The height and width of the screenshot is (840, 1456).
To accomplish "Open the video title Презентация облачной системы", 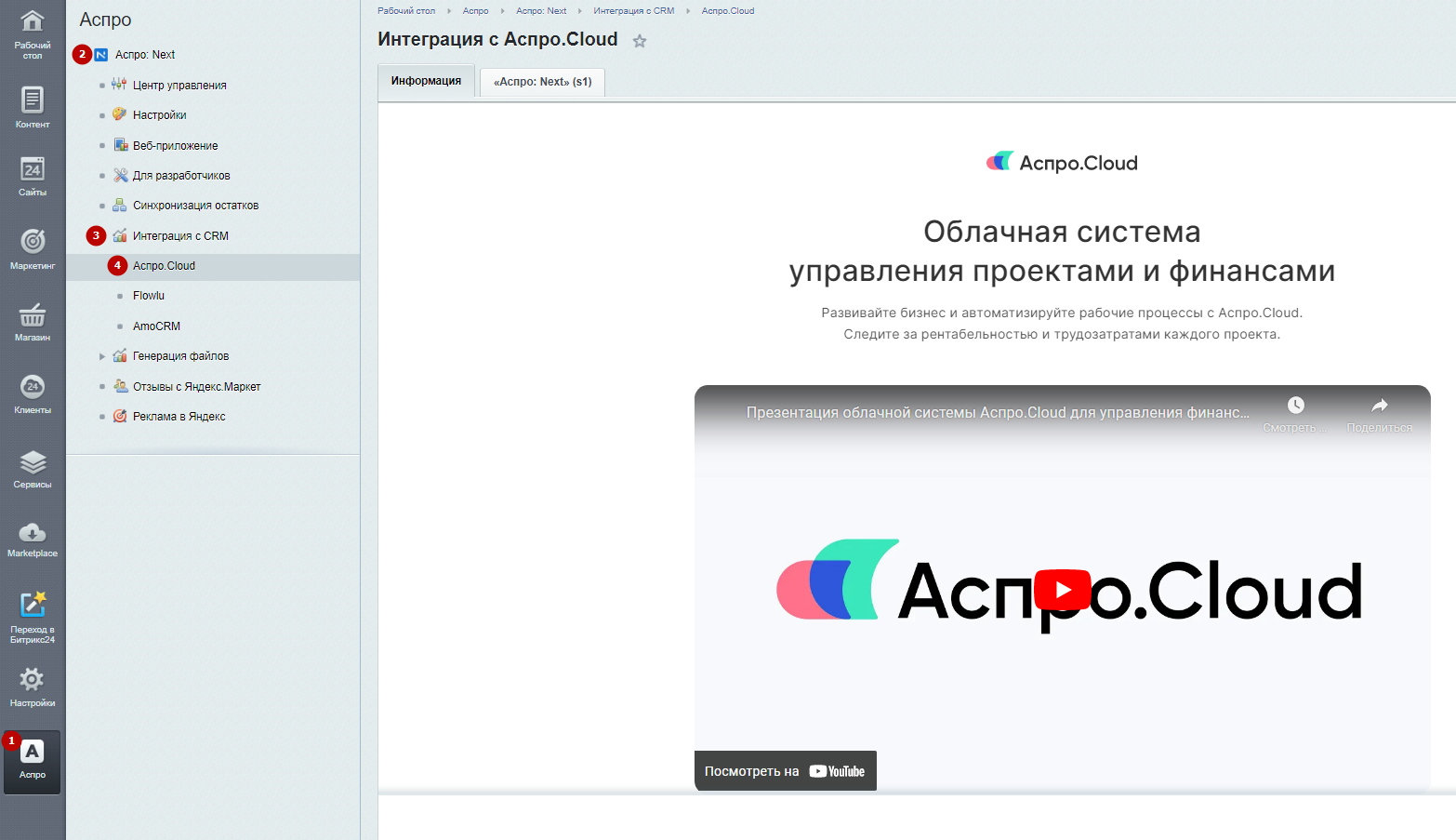I will pyautogui.click(x=998, y=412).
